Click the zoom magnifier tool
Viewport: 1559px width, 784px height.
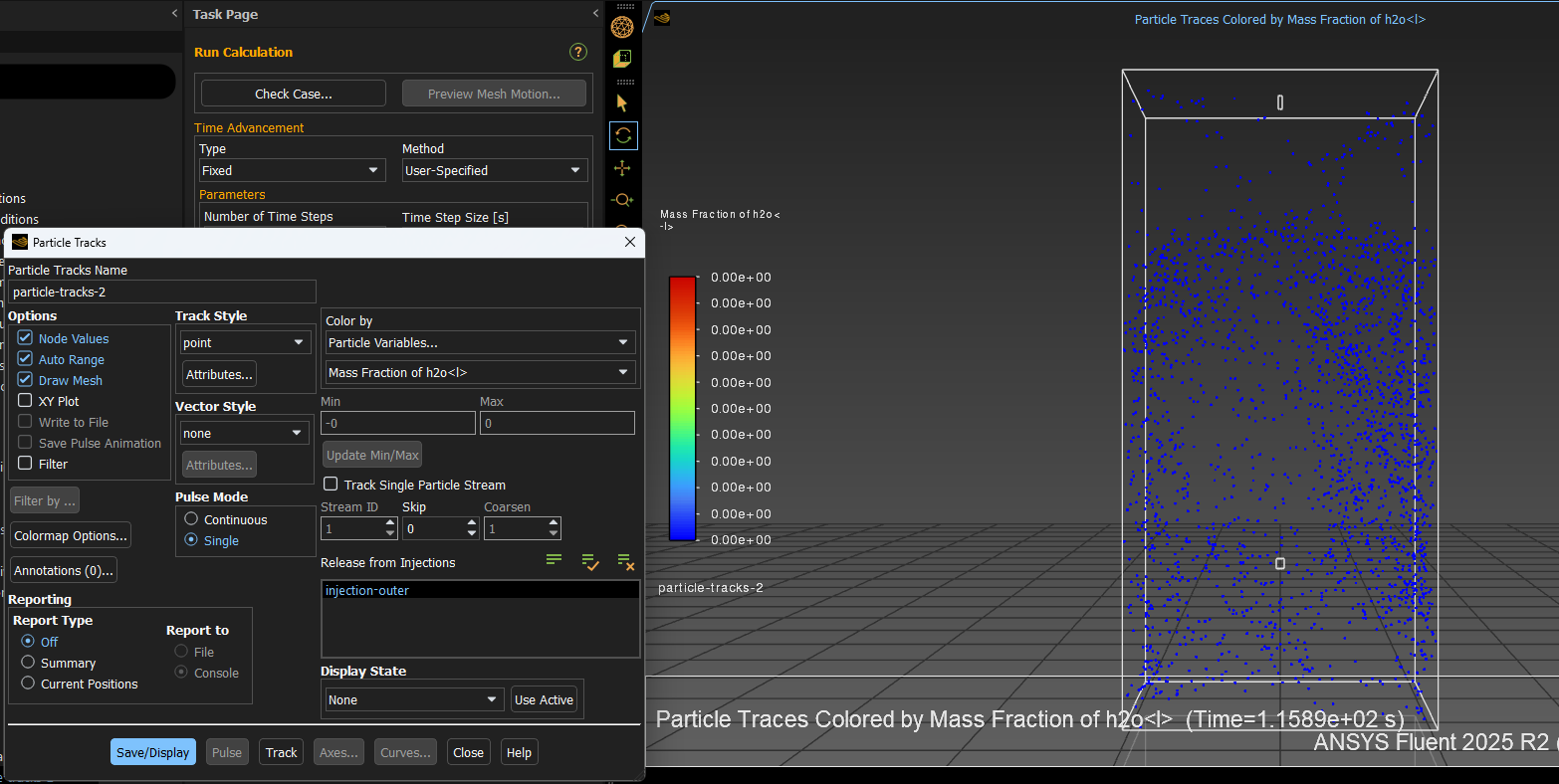[623, 200]
